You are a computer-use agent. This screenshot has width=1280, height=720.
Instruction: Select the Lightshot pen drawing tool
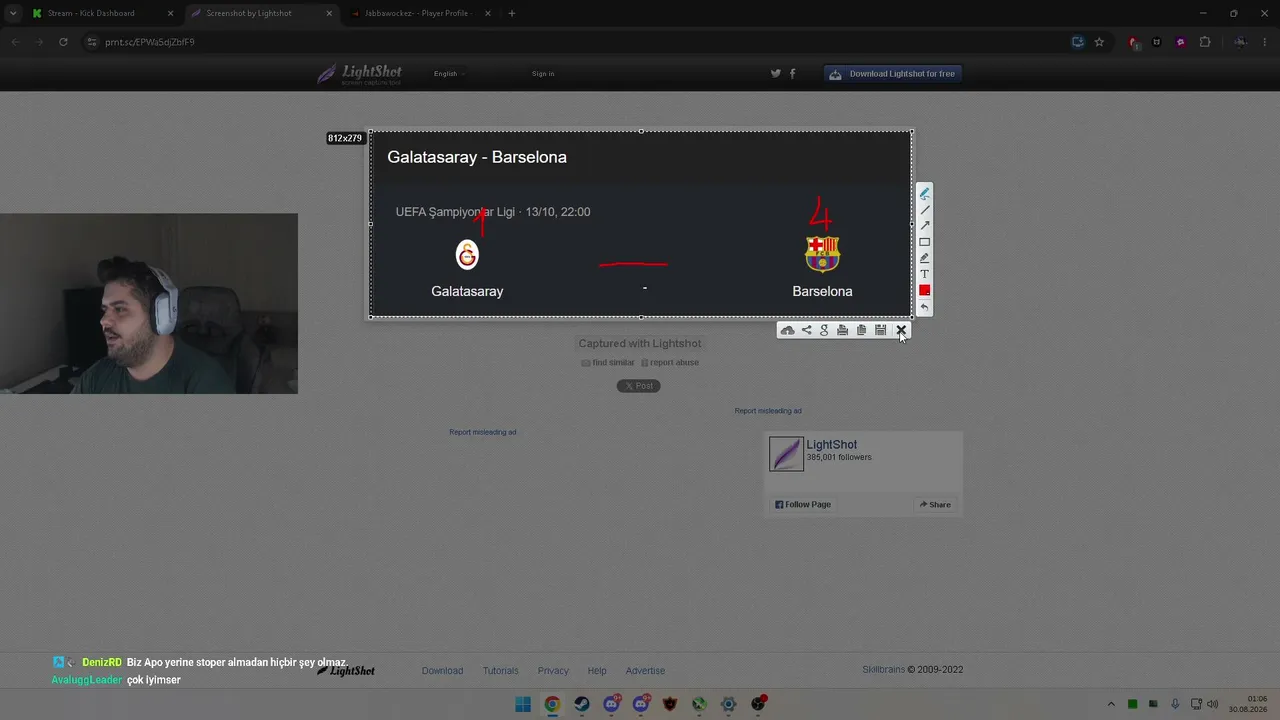coord(924,194)
